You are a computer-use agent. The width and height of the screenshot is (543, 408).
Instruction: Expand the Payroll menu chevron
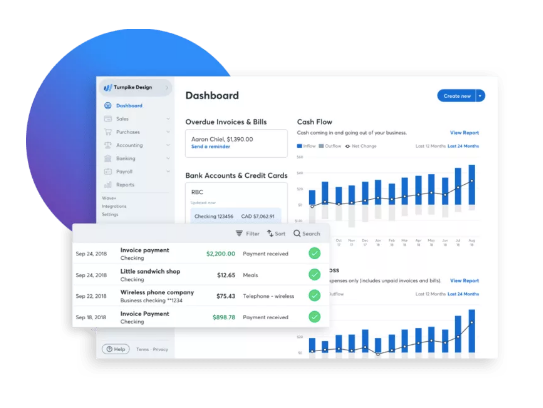[x=168, y=171]
